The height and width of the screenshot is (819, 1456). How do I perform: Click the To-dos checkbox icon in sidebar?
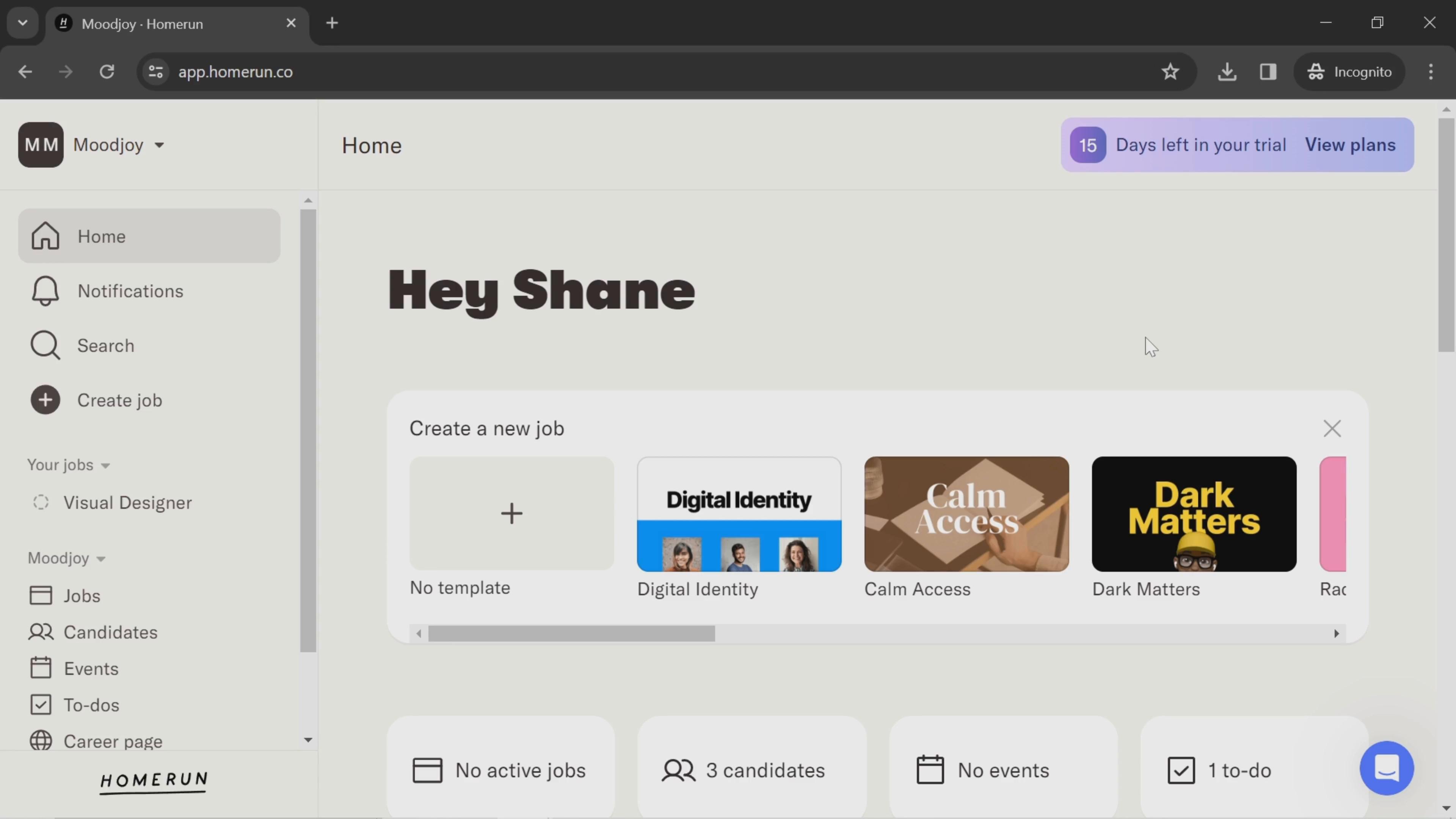pos(40,705)
